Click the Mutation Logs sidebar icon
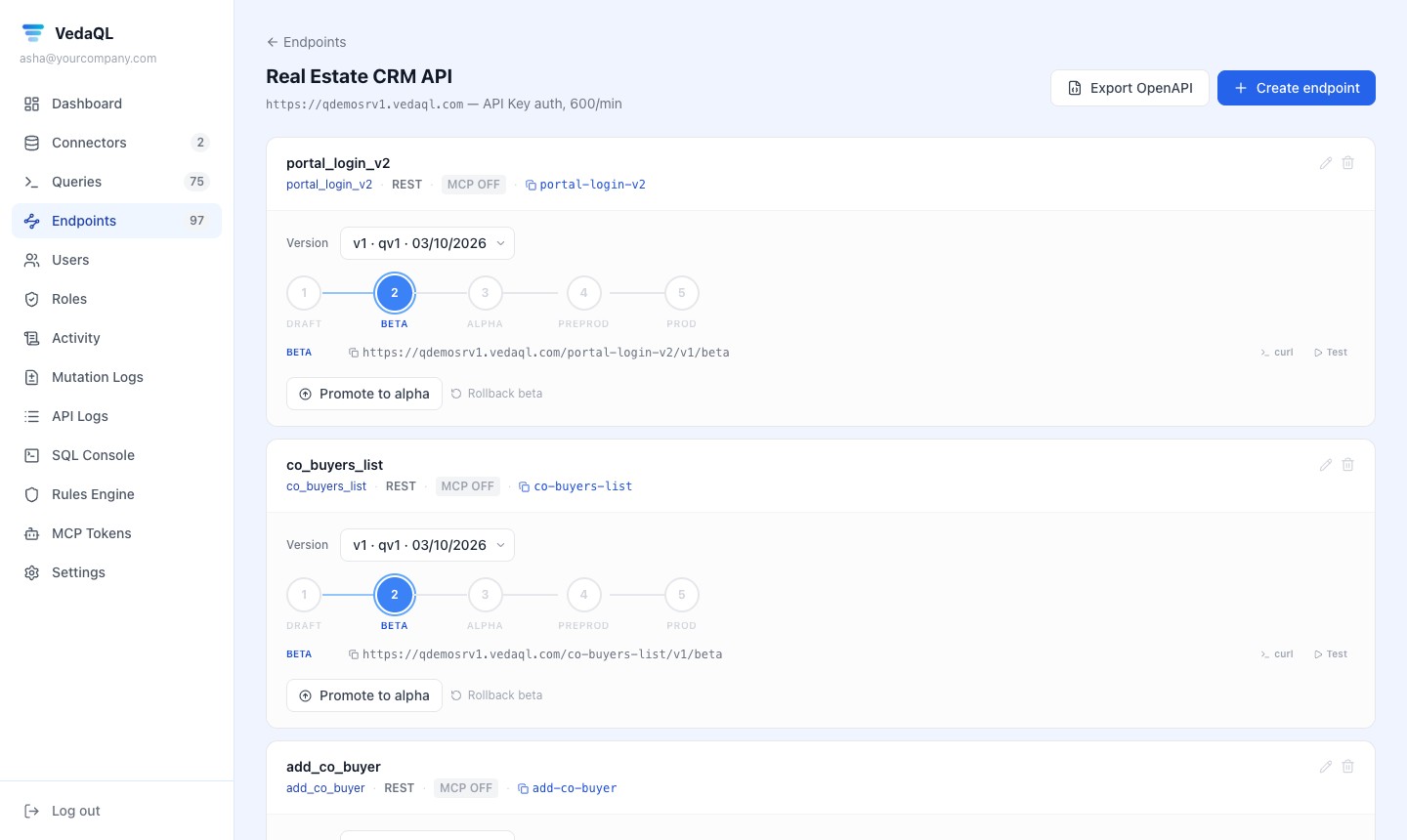 click(x=31, y=377)
